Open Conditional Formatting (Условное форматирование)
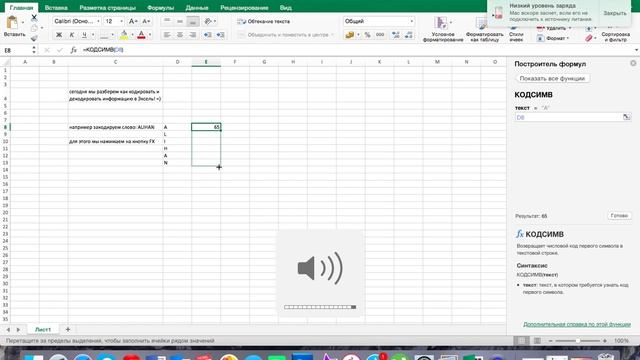 pos(443,29)
